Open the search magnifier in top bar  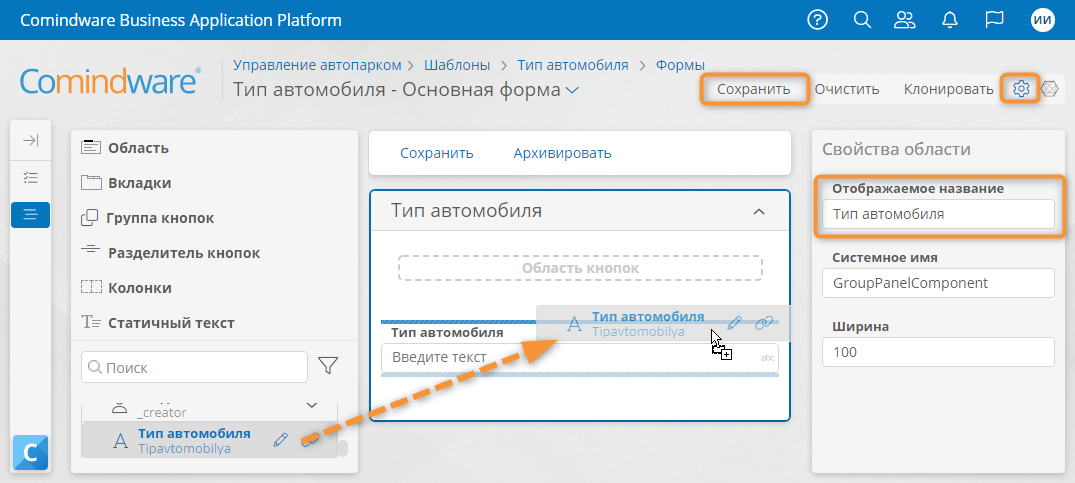(862, 20)
